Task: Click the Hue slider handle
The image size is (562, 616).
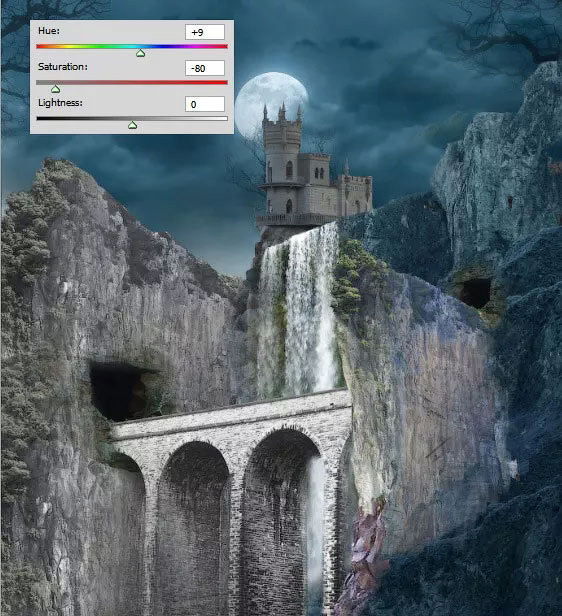Action: click(x=141, y=53)
